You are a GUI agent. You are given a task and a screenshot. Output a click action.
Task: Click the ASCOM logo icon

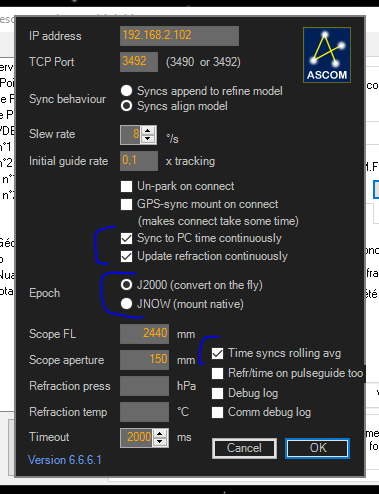[327, 55]
